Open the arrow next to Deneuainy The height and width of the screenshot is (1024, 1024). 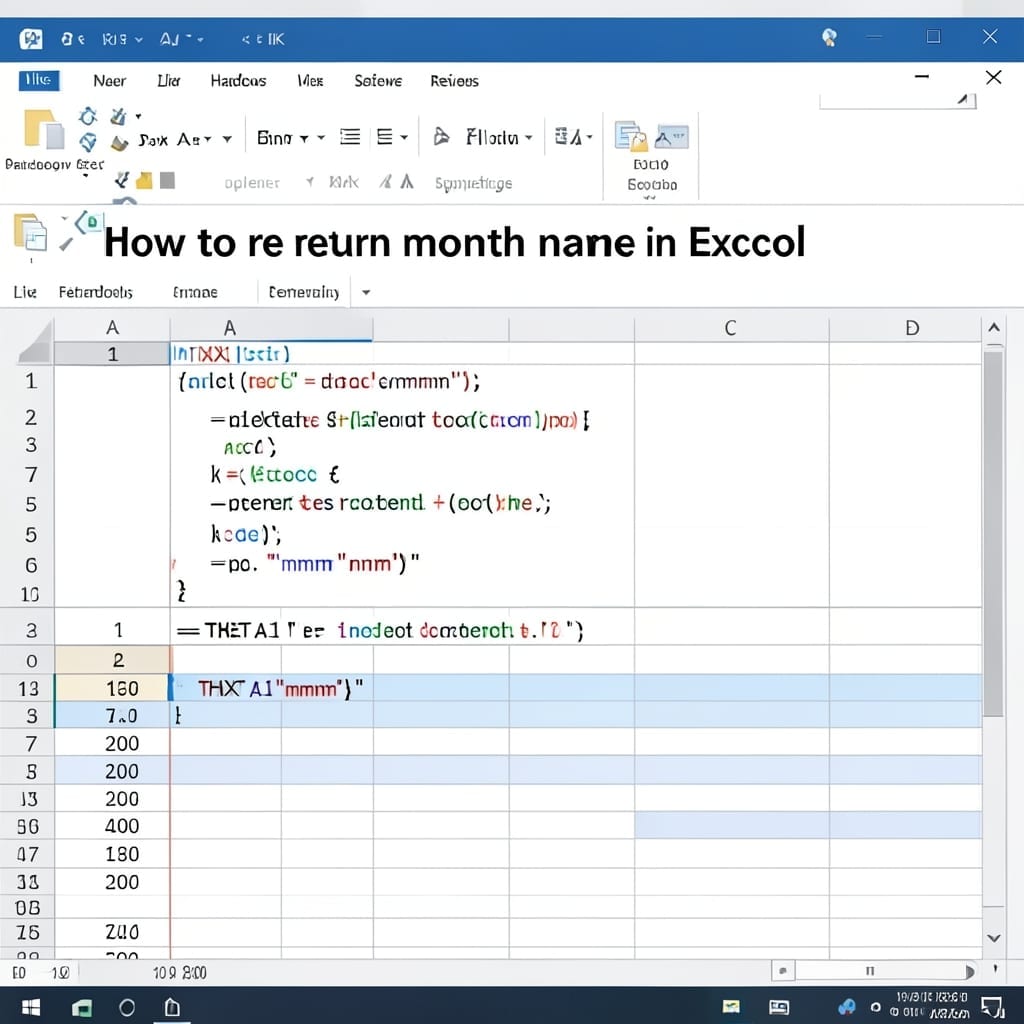coord(366,293)
